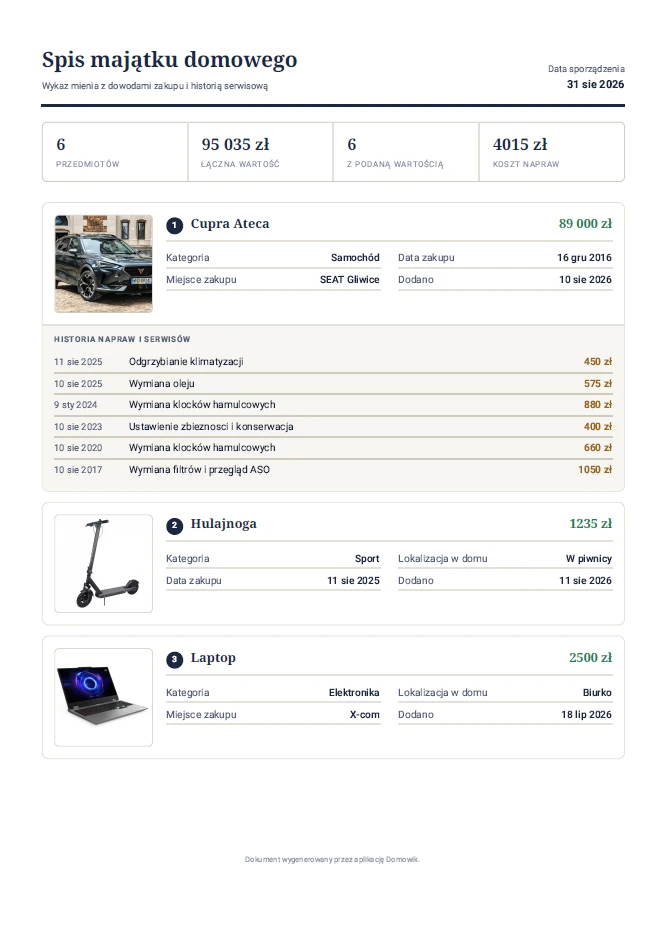
Task: Click the '9 sty 2024' repair date
Action: [75, 405]
